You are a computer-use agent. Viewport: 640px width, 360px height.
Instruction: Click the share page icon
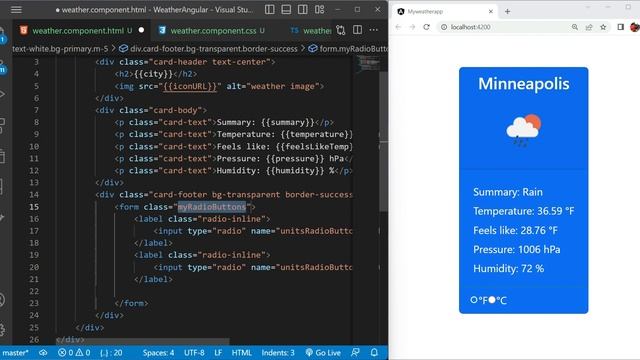tap(589, 27)
